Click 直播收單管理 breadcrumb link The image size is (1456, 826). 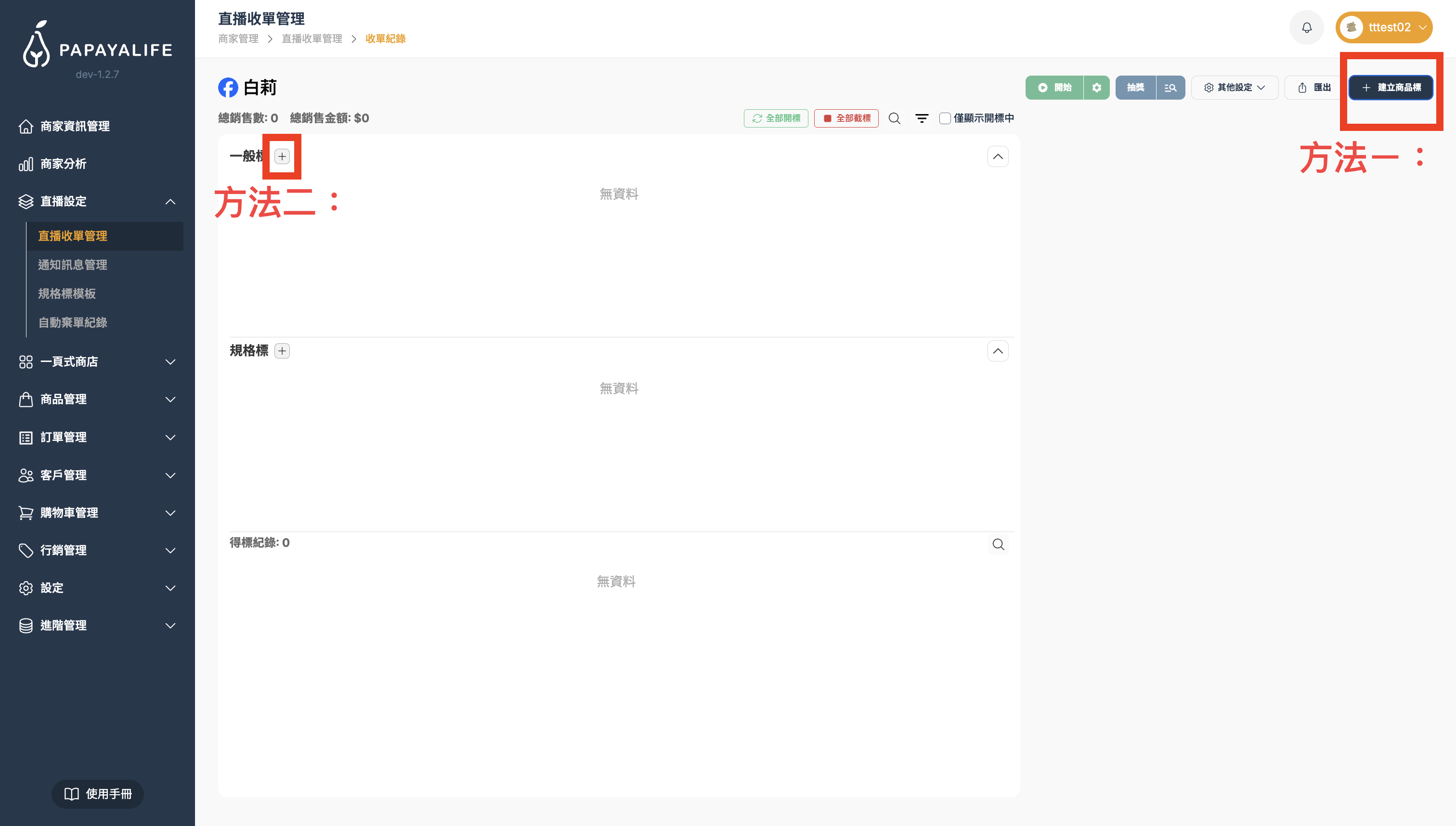click(312, 39)
